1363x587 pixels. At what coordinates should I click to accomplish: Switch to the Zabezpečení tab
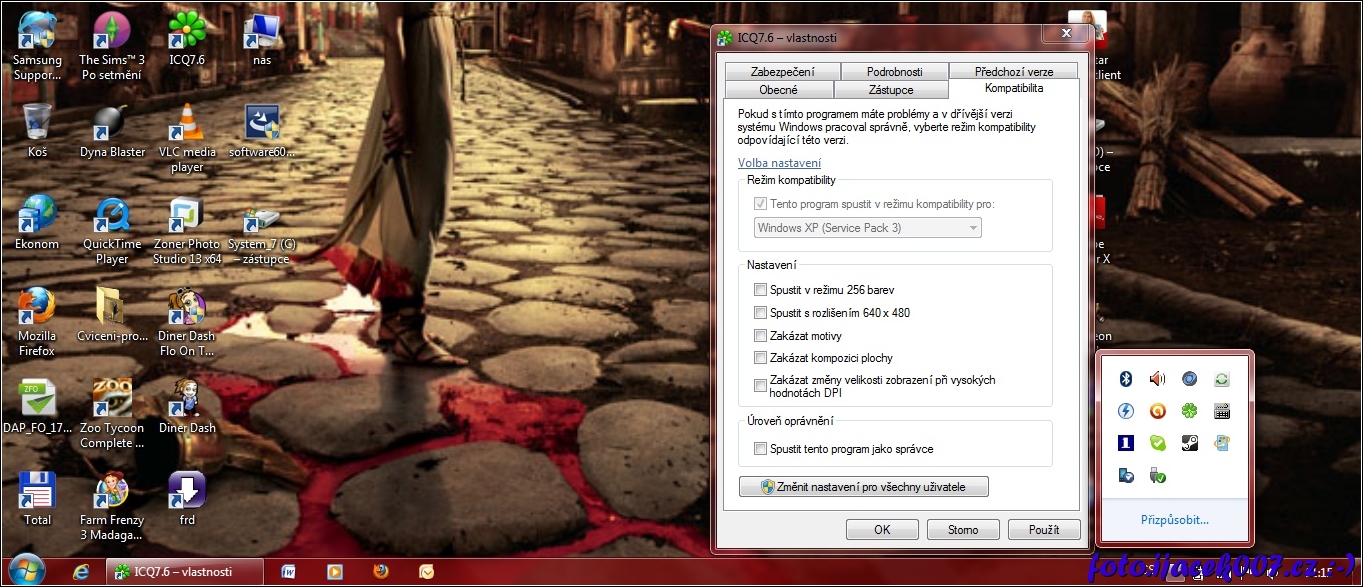tap(782, 72)
